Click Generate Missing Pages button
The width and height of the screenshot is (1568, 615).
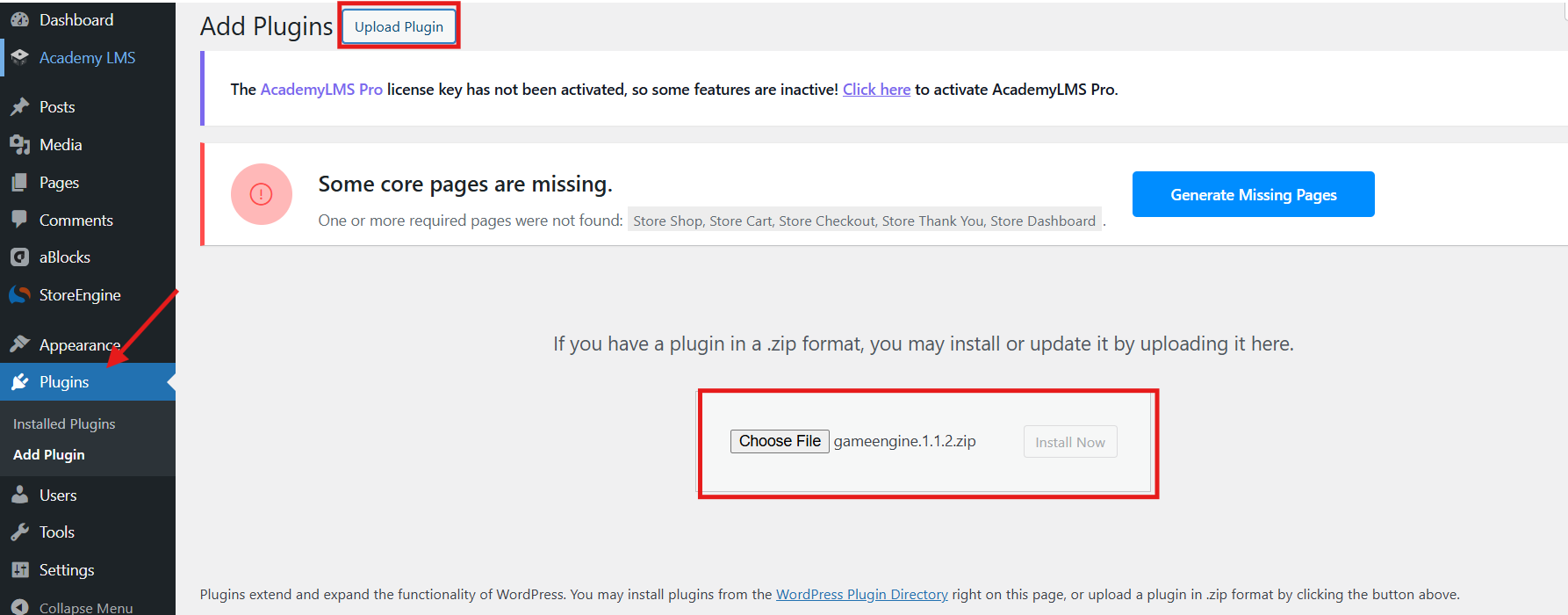(1253, 194)
